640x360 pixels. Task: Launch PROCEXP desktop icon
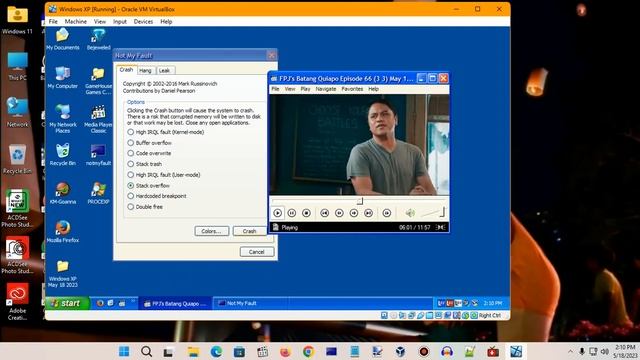pos(98,193)
